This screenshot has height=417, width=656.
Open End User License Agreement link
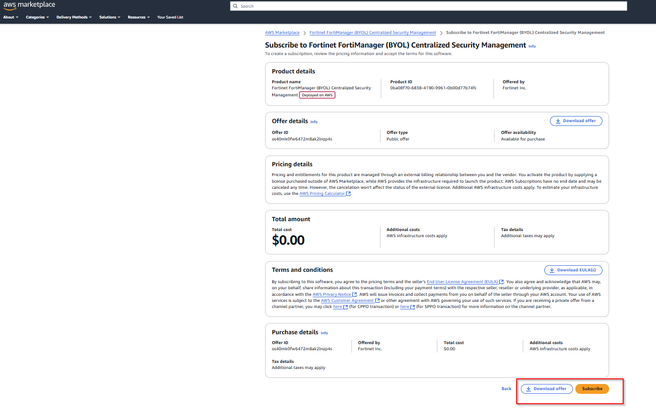click(x=465, y=282)
